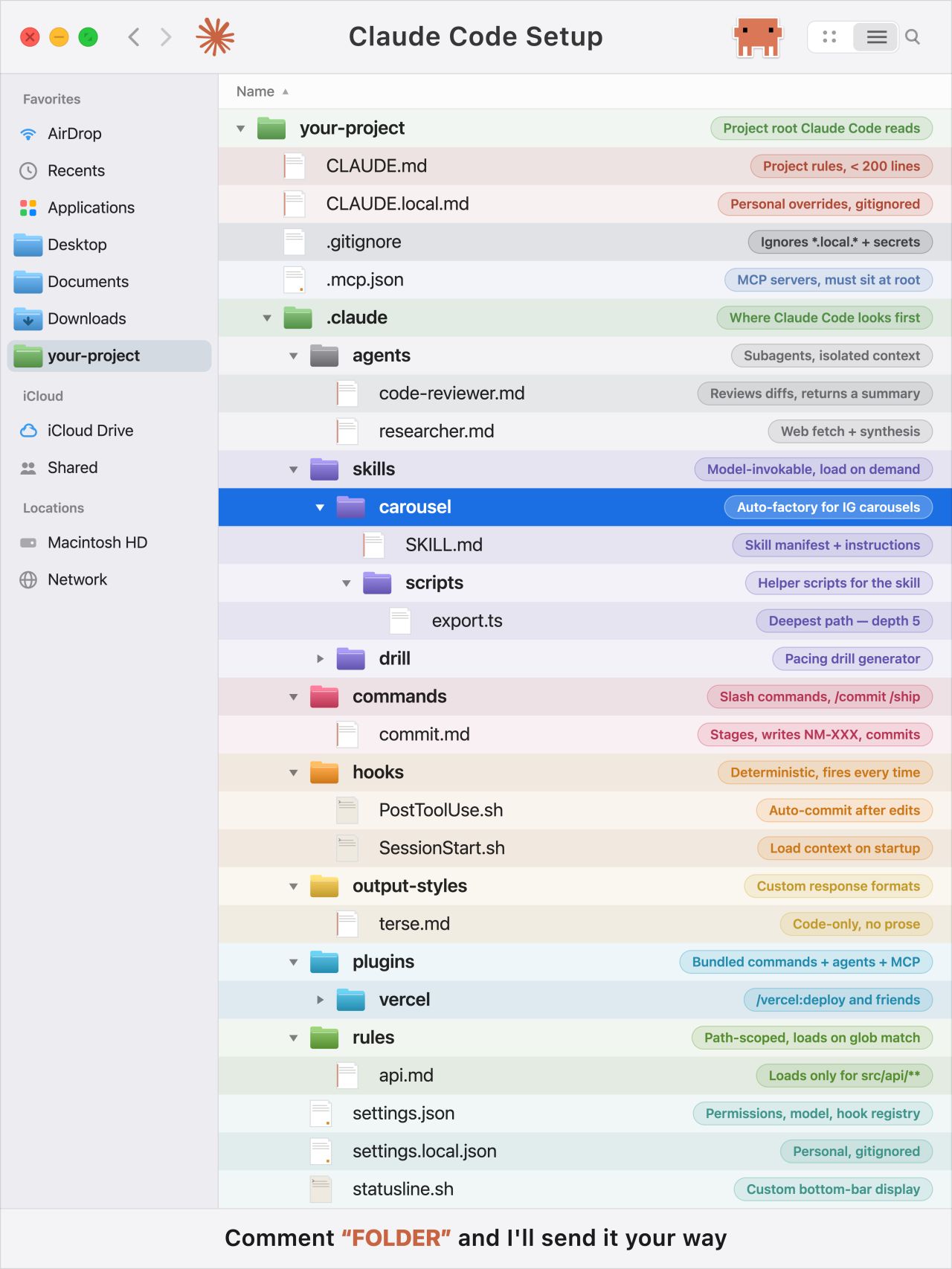The height and width of the screenshot is (1269, 952).
Task: Select the api.md file name
Action: pyautogui.click(x=406, y=1076)
